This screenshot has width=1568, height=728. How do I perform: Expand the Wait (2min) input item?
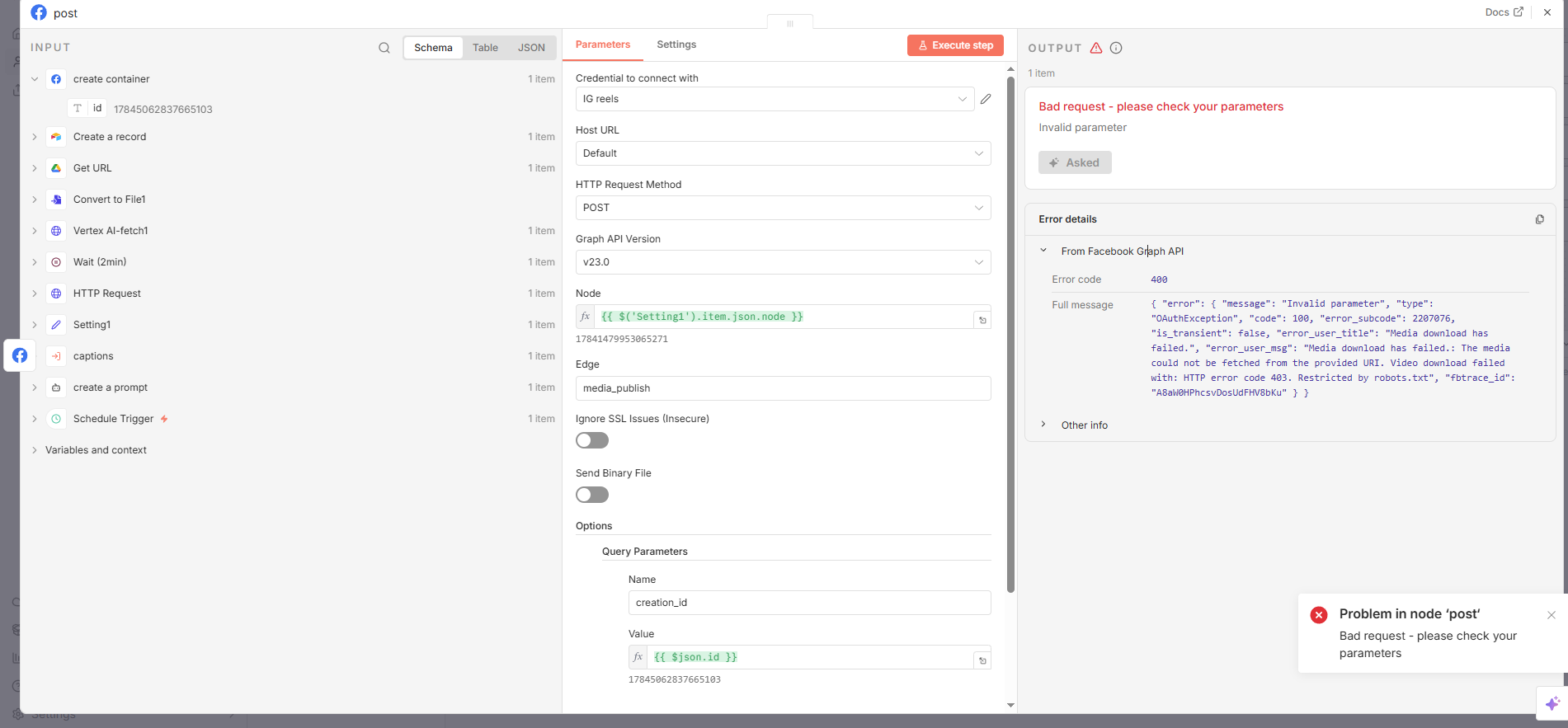(x=35, y=262)
